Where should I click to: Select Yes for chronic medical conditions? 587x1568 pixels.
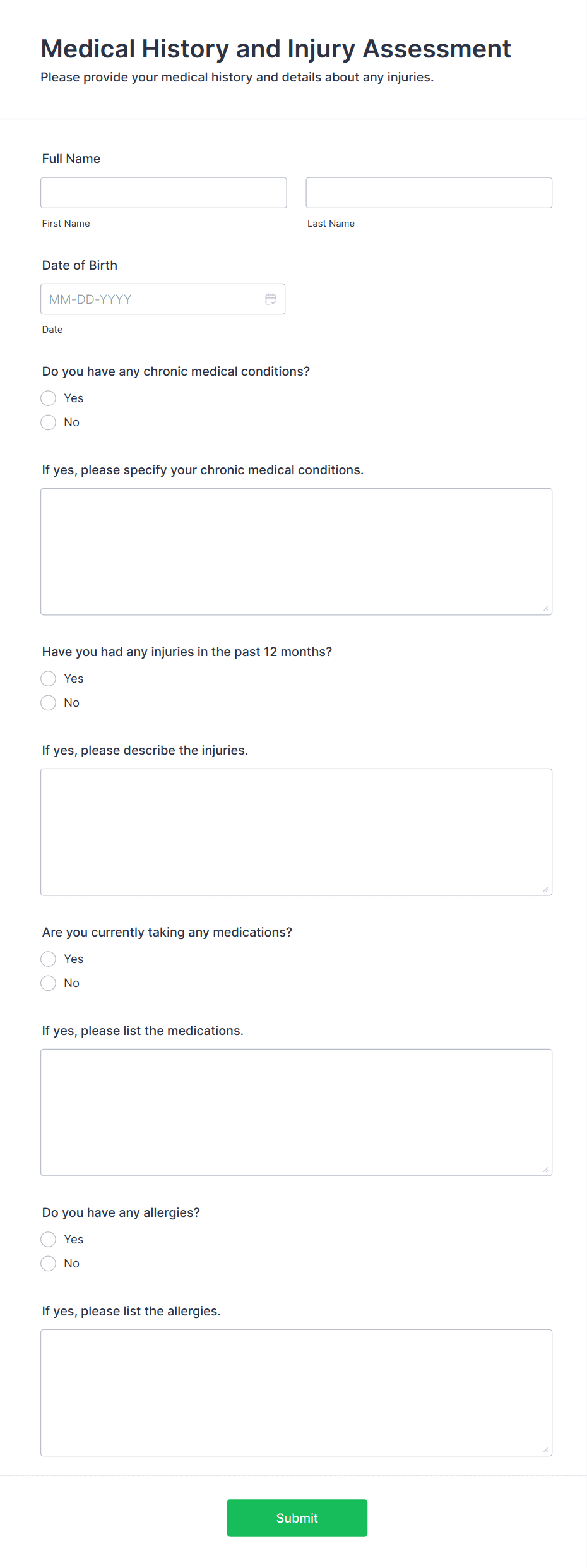[x=48, y=398]
